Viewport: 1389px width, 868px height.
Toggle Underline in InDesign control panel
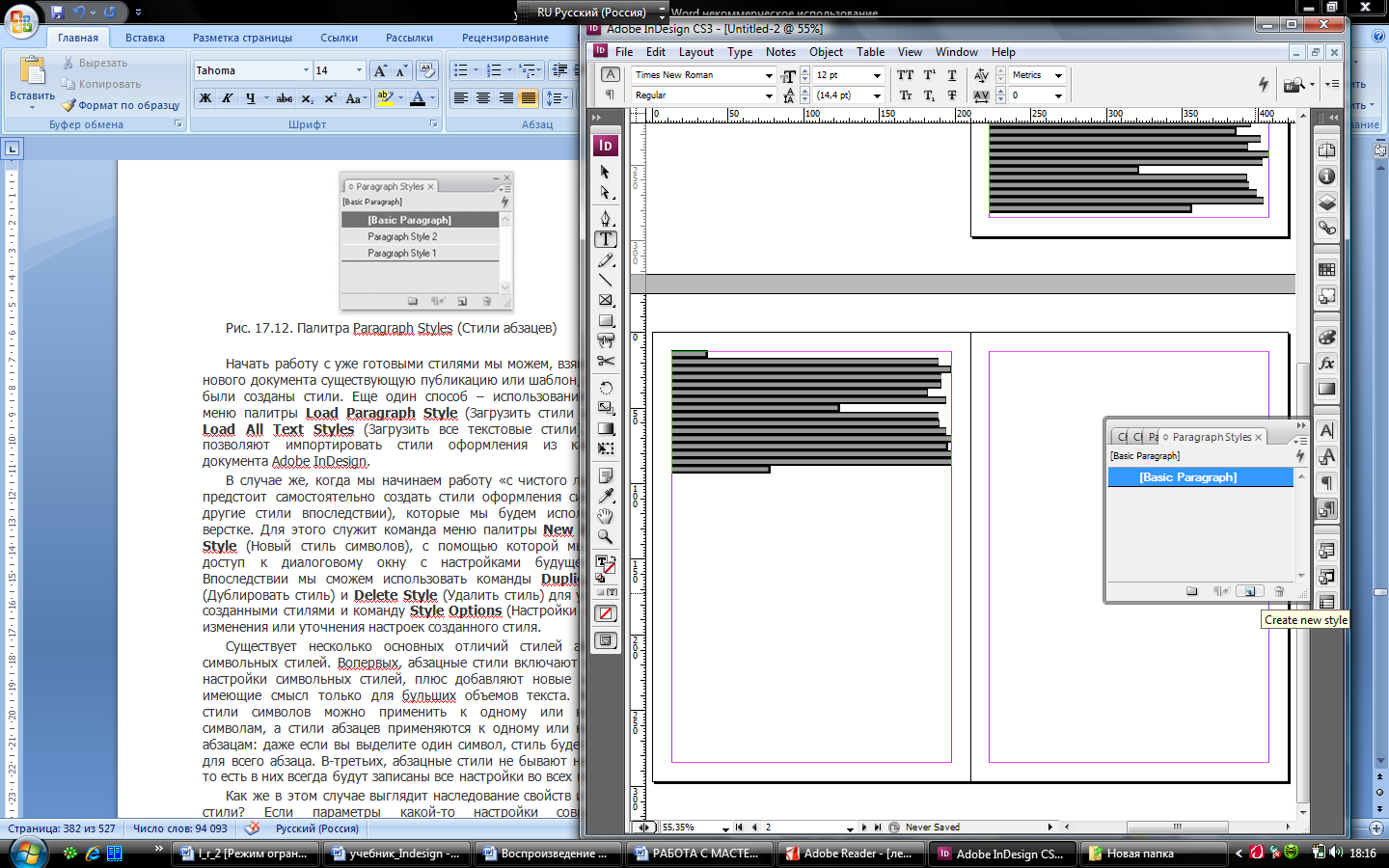[952, 75]
